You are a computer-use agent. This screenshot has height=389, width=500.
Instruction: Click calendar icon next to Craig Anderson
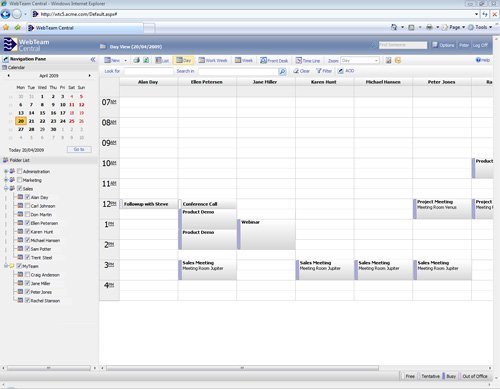[20, 275]
